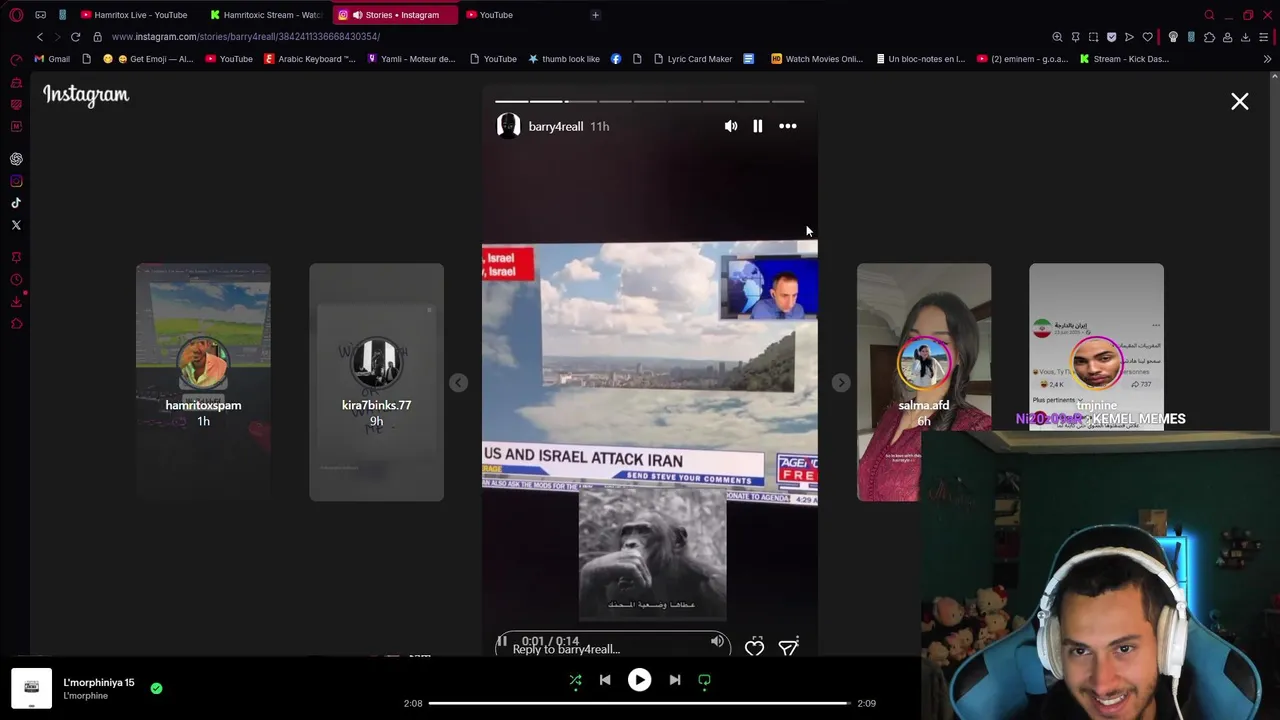Screen dimensions: 1280x720
Task: Open ChatGPT in the Opera sidebar
Action: [16, 159]
